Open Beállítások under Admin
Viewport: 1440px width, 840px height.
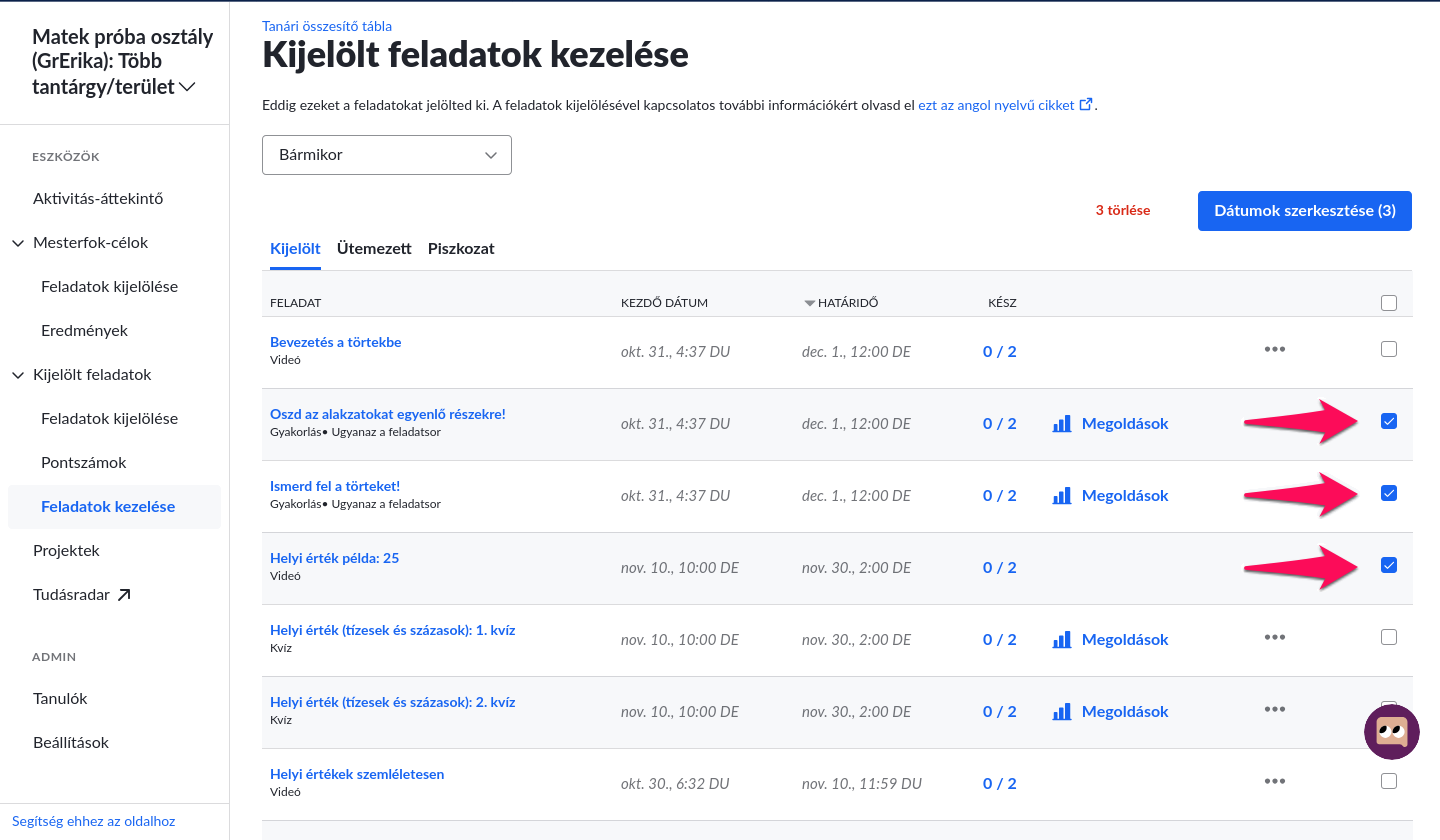point(71,743)
